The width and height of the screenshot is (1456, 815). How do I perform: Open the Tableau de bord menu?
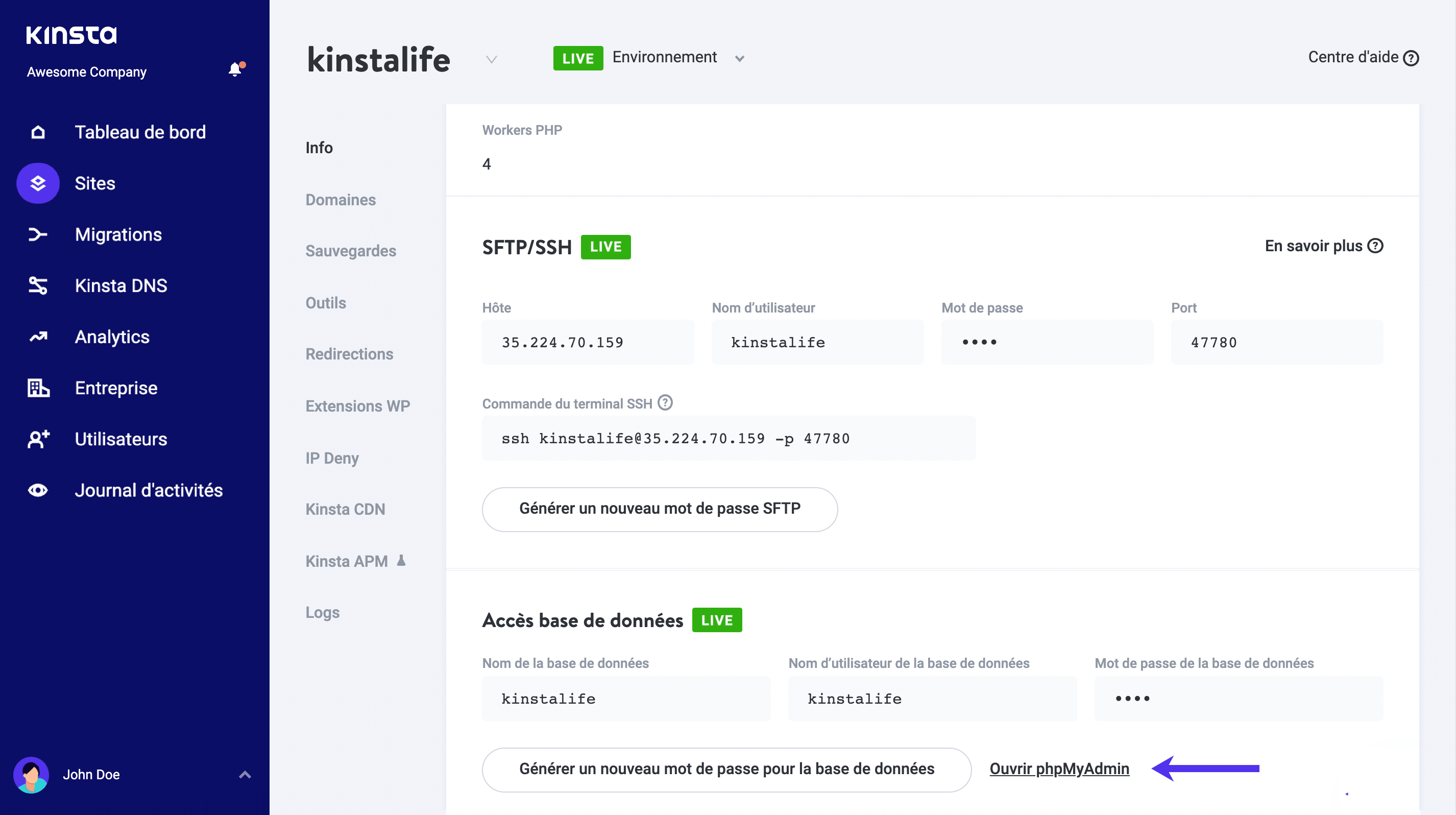point(140,132)
